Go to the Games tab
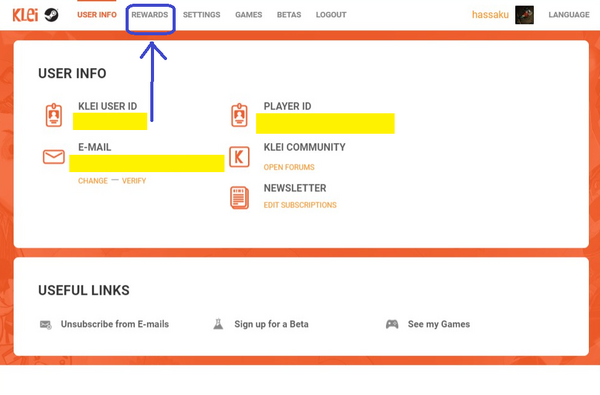This screenshot has height=395, width=600. click(x=249, y=15)
